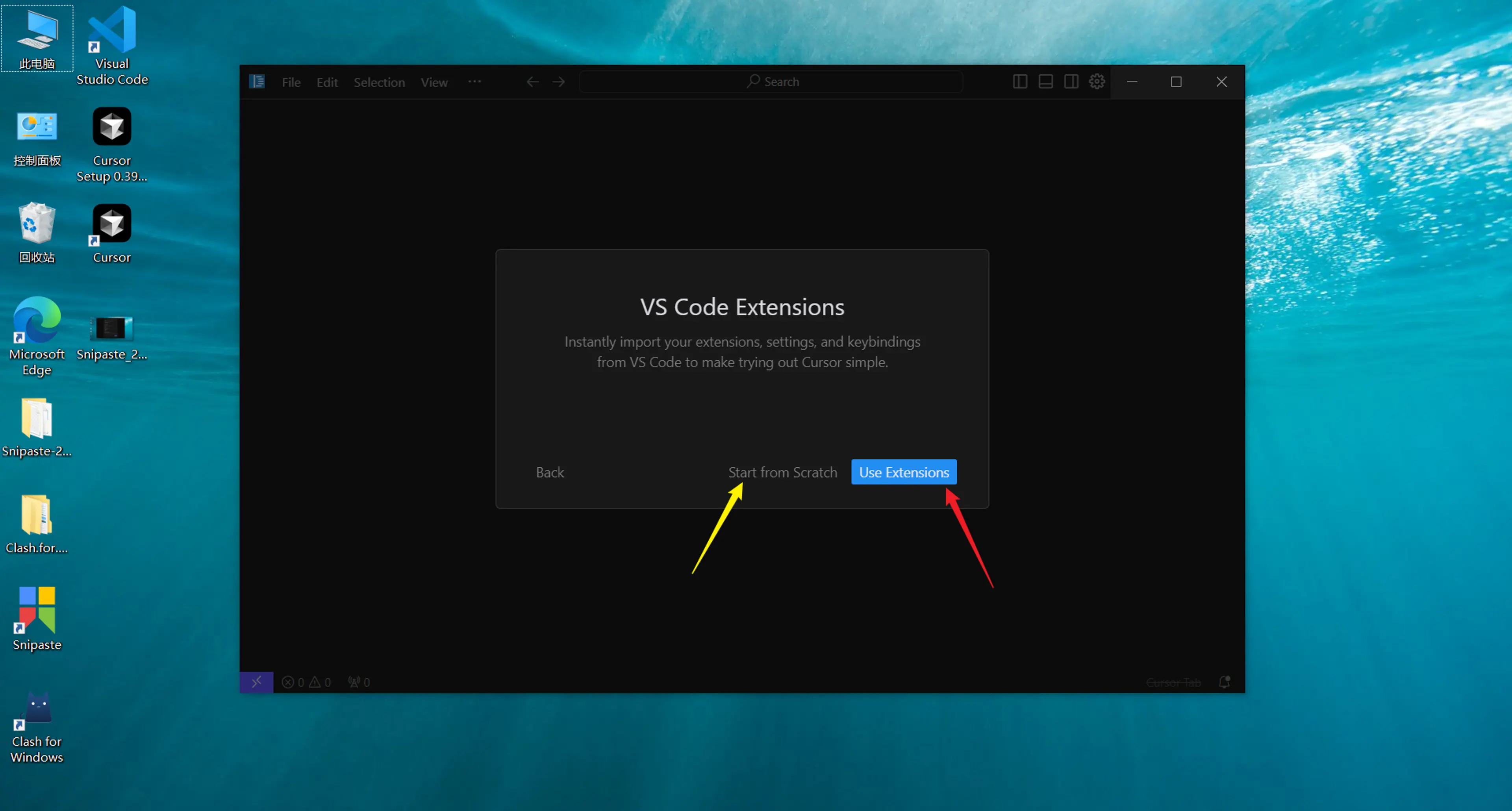Click the Cursor app logo icon
Screen dimensions: 1512x811
(x=257, y=81)
